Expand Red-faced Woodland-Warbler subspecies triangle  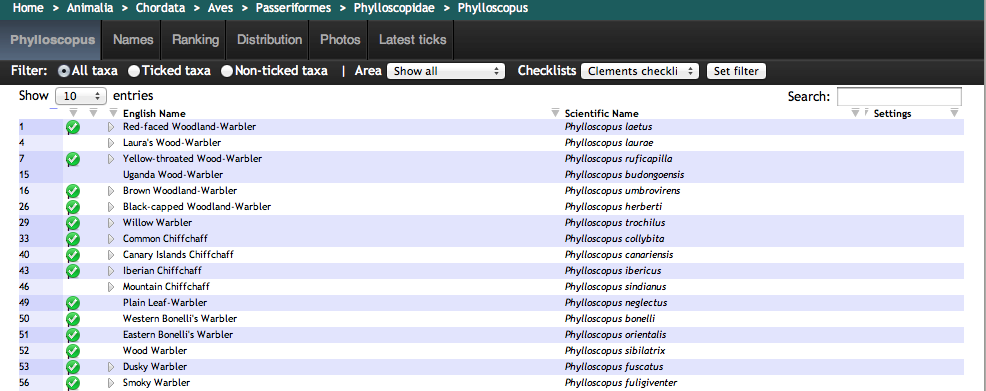[111, 127]
